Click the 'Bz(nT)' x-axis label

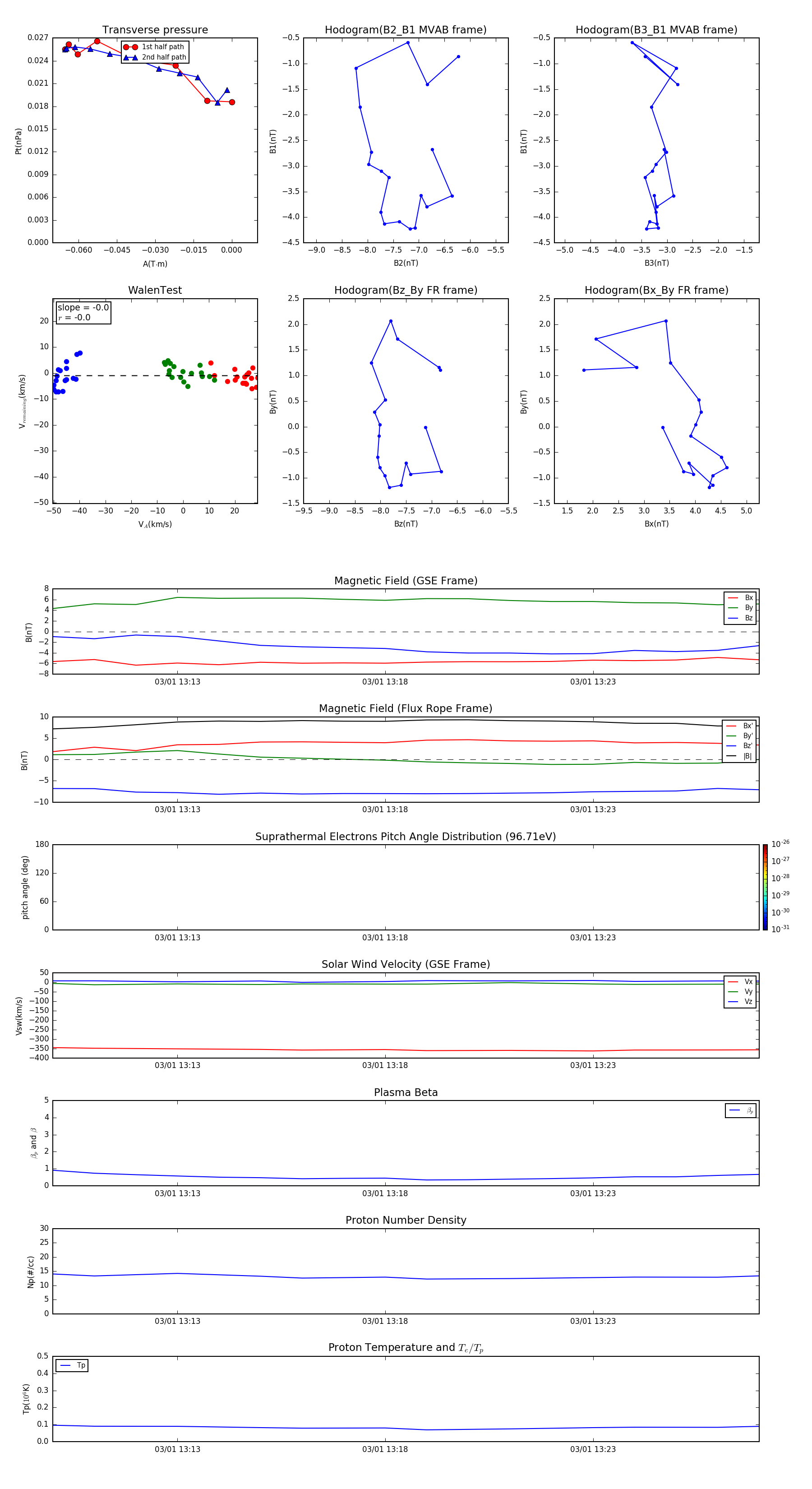(x=406, y=524)
